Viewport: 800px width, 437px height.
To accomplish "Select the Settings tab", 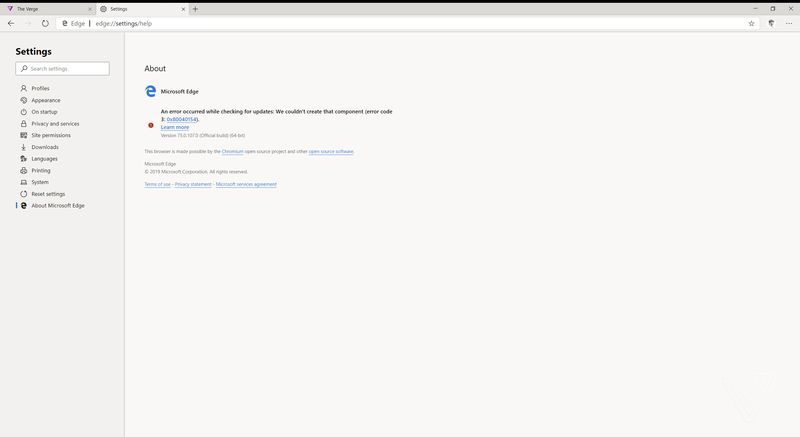I will pyautogui.click(x=141, y=9).
